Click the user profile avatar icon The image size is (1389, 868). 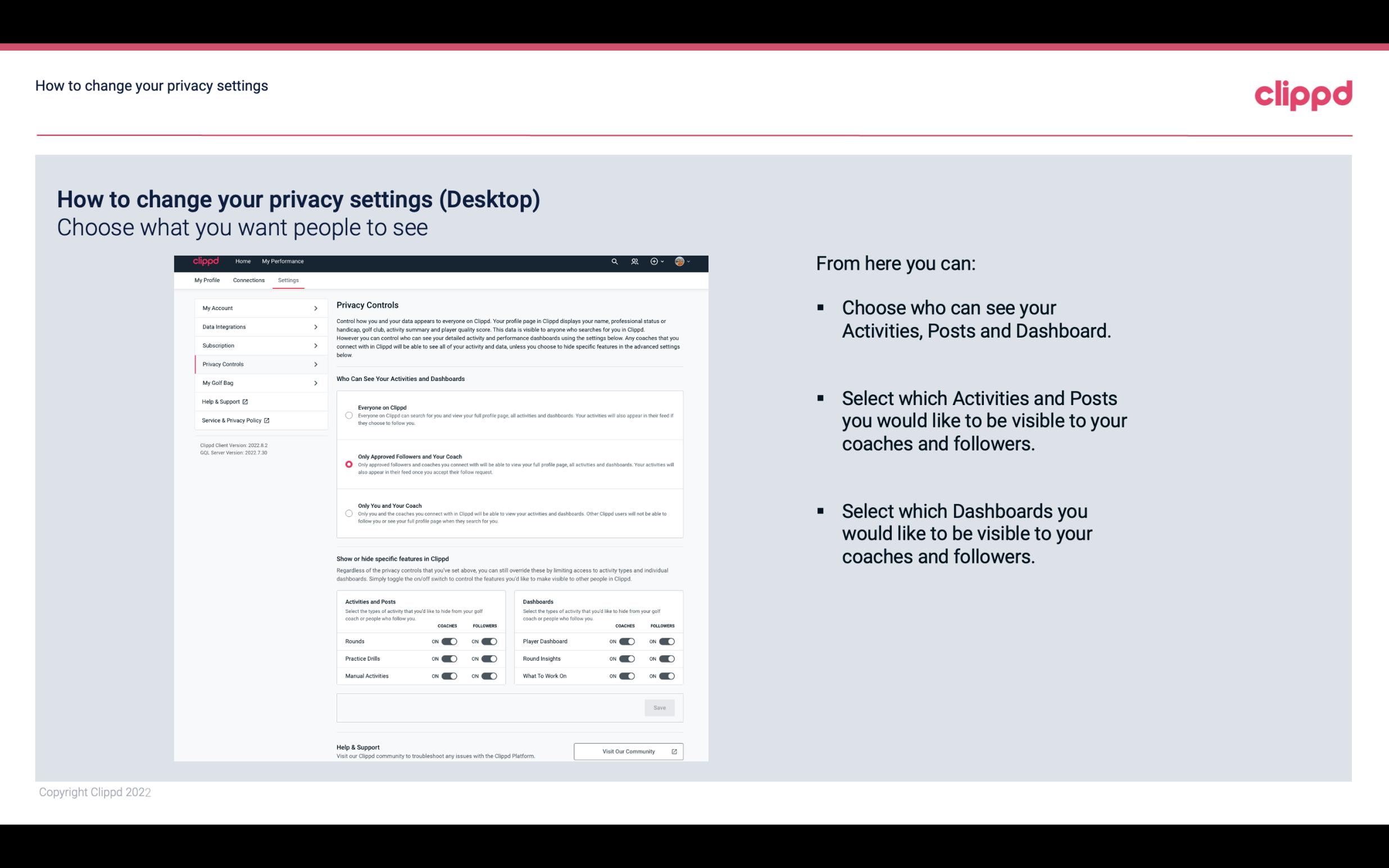pos(680,262)
